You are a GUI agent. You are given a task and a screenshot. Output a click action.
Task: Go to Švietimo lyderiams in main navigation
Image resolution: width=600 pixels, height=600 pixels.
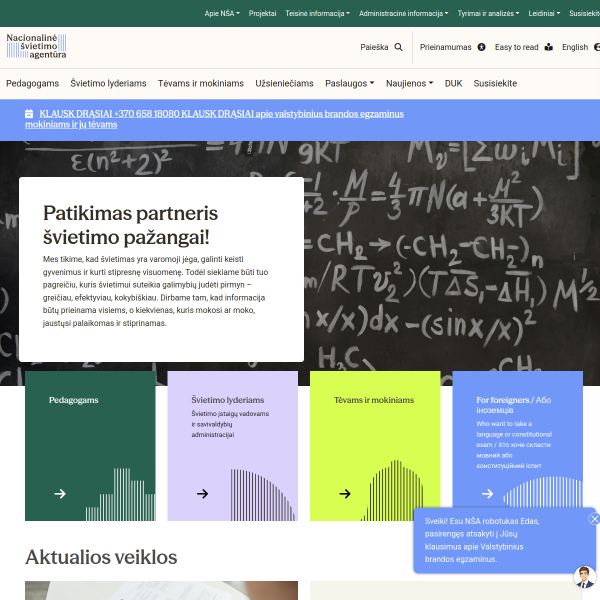108,83
